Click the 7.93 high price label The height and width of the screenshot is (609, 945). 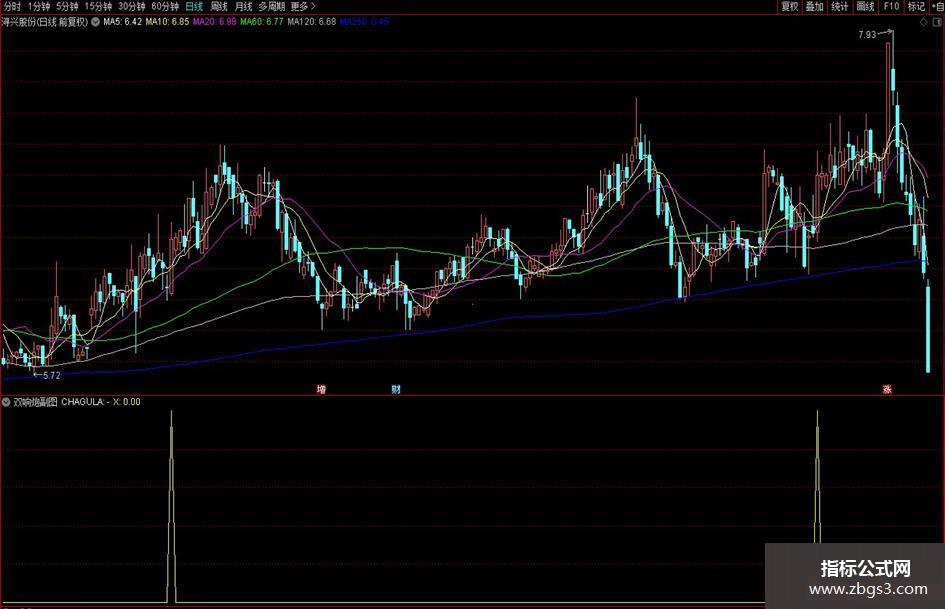[x=867, y=35]
